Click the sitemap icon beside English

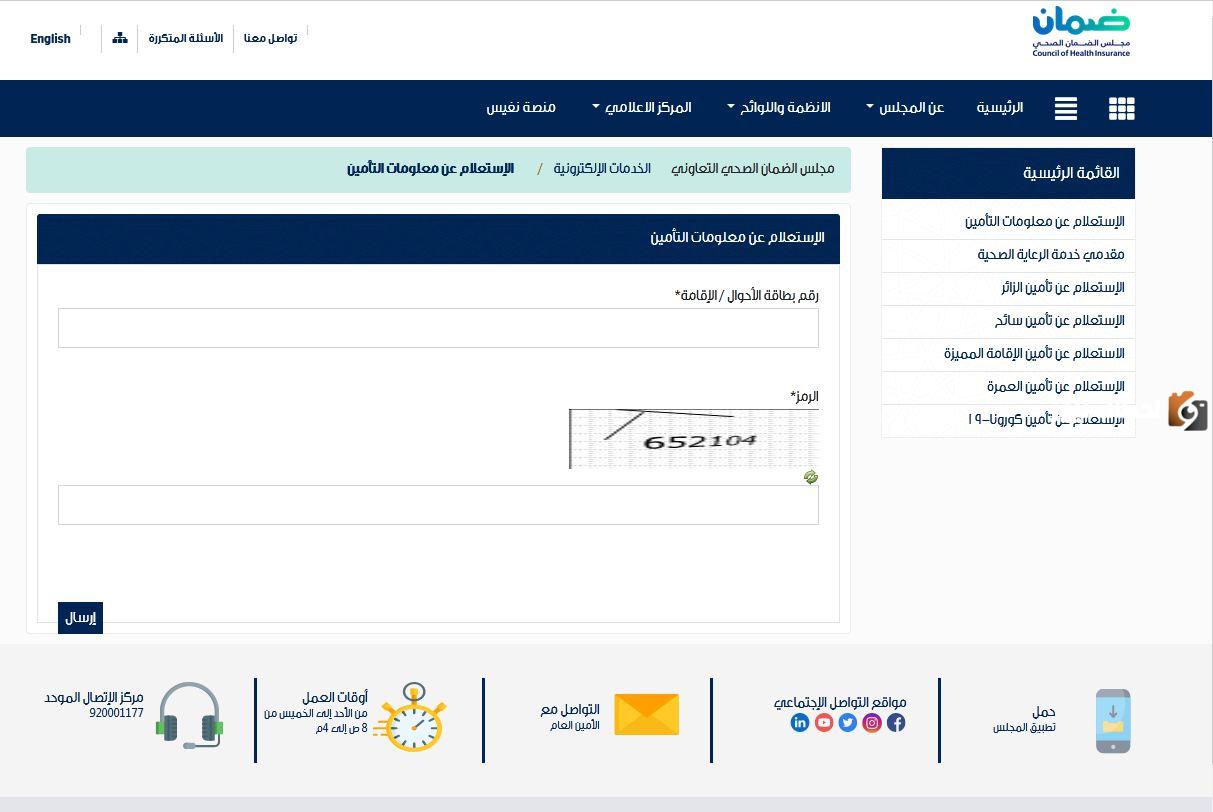coord(120,37)
